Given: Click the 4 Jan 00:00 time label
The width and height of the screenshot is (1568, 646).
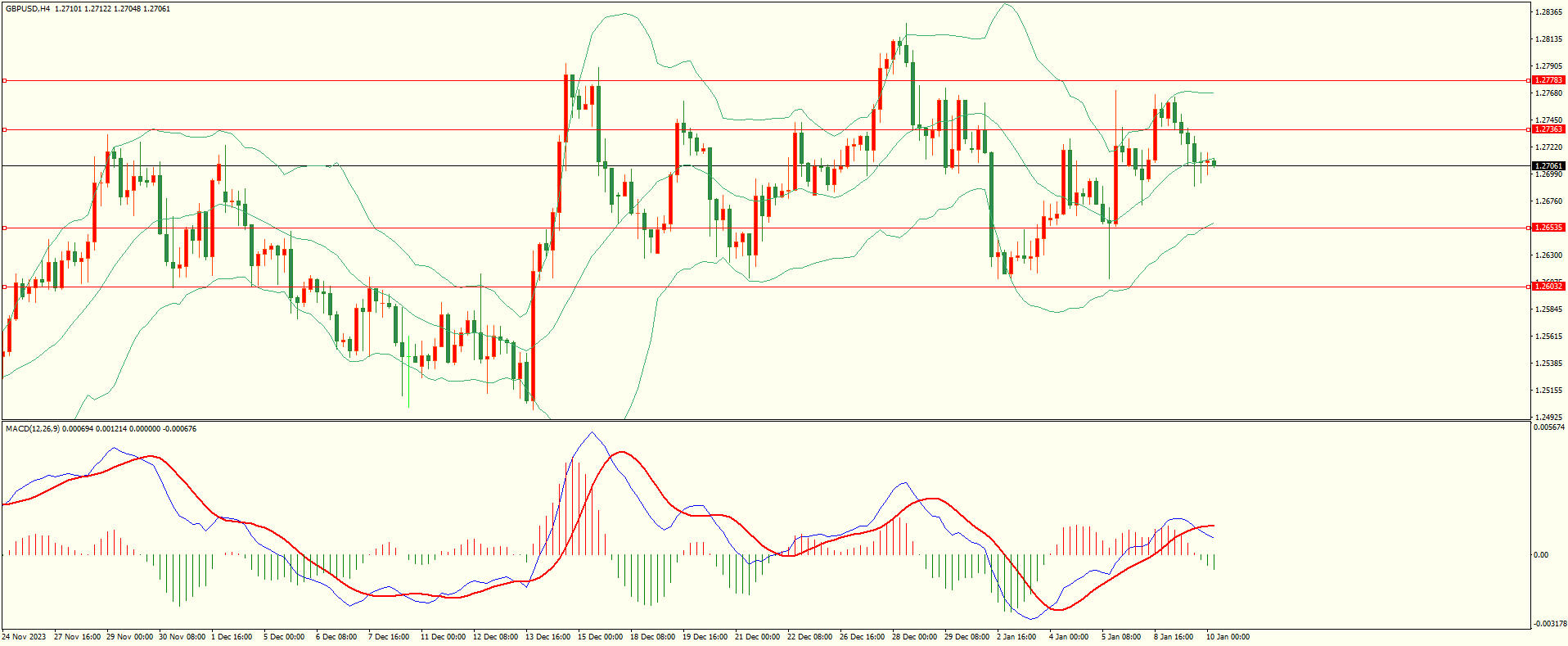Looking at the screenshot, I should click(x=1069, y=637).
